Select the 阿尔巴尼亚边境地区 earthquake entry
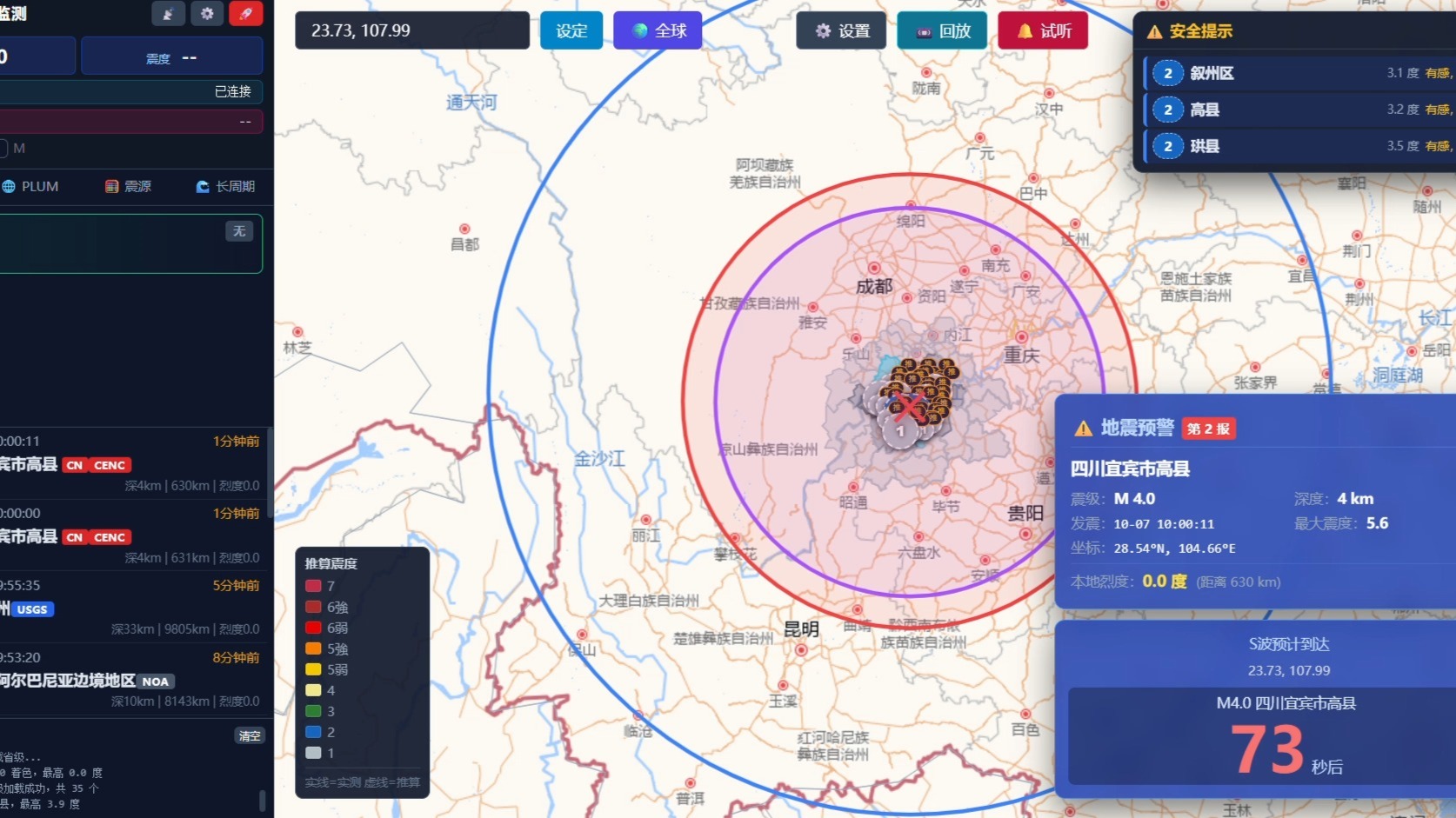1456x818 pixels. click(x=131, y=679)
